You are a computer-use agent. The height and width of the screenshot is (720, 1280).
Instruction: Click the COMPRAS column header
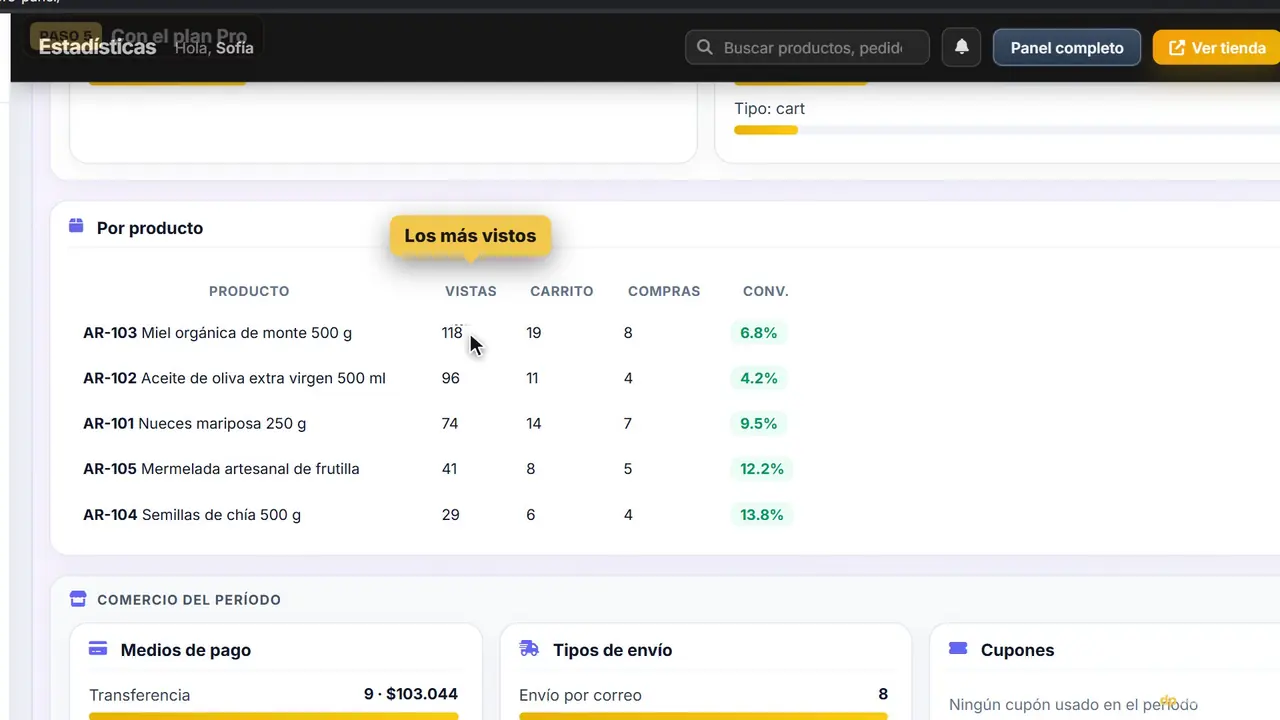[x=664, y=291]
